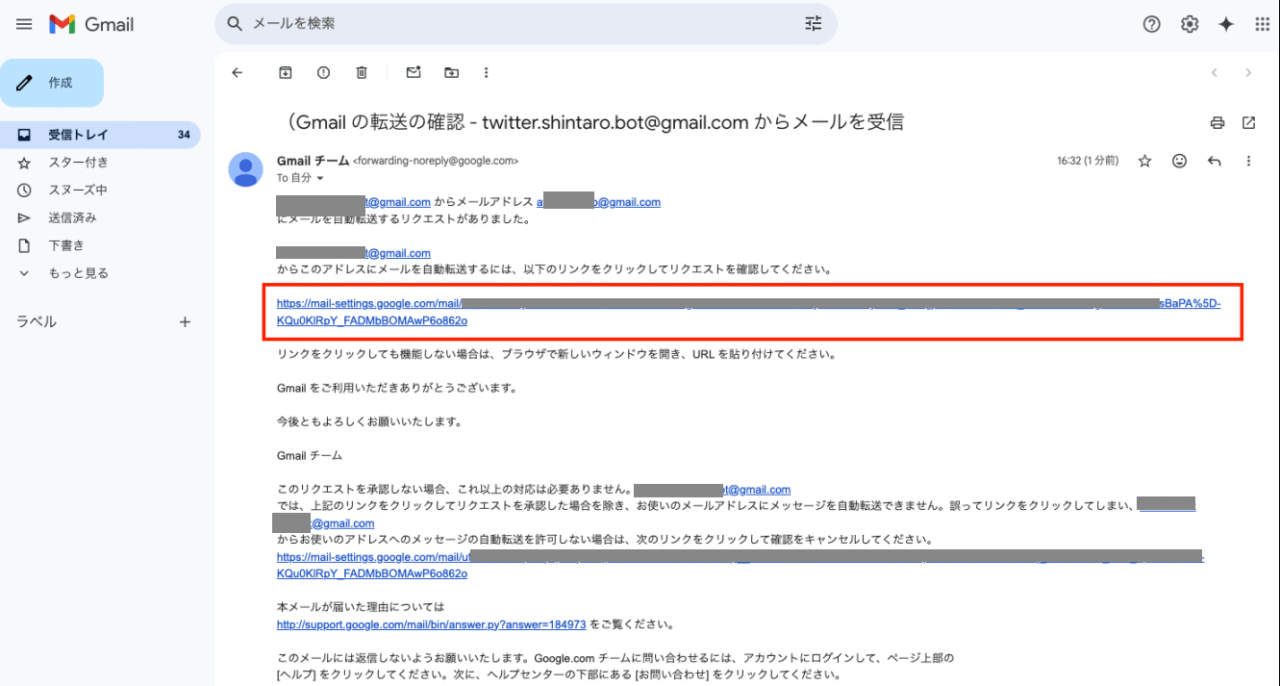The width and height of the screenshot is (1280, 686).
Task: Compose a new email
Action: click(52, 83)
